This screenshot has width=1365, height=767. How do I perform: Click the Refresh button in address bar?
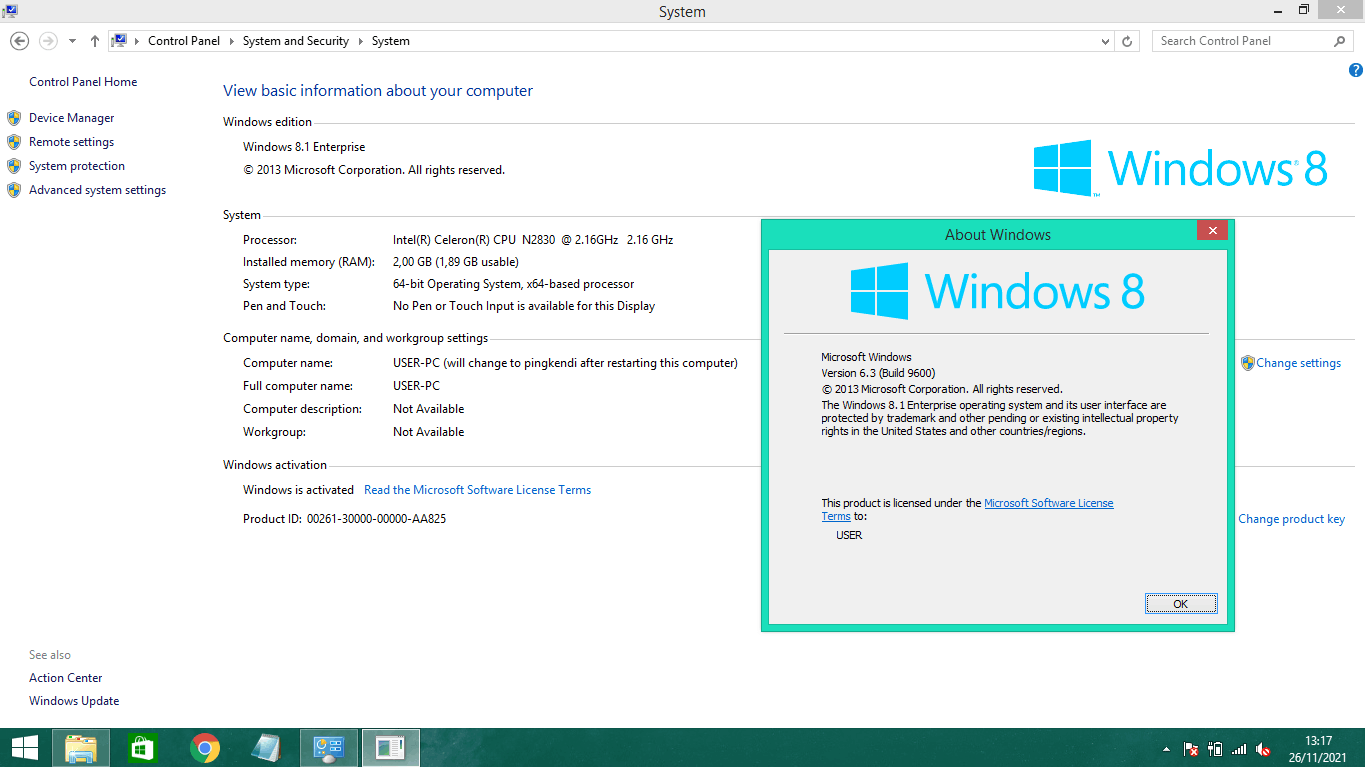click(x=1127, y=42)
